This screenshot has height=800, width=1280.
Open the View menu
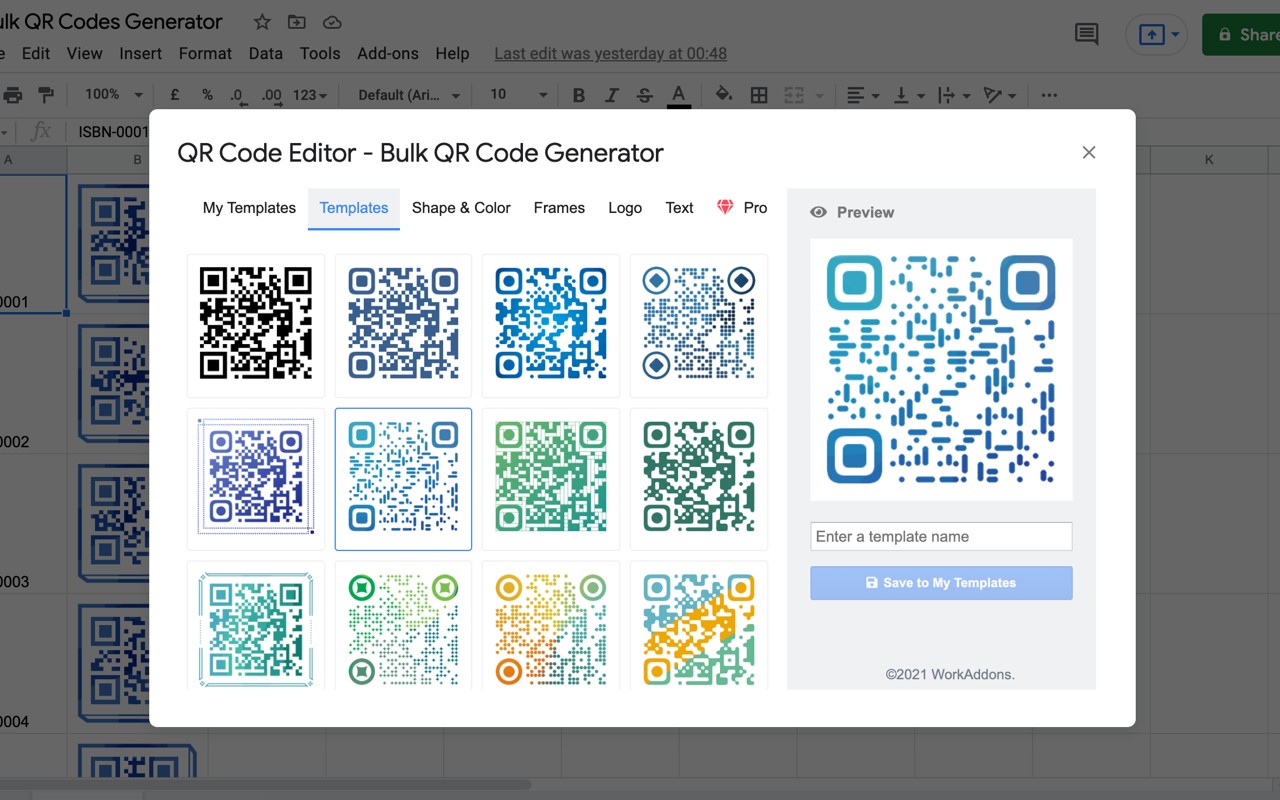coord(84,53)
